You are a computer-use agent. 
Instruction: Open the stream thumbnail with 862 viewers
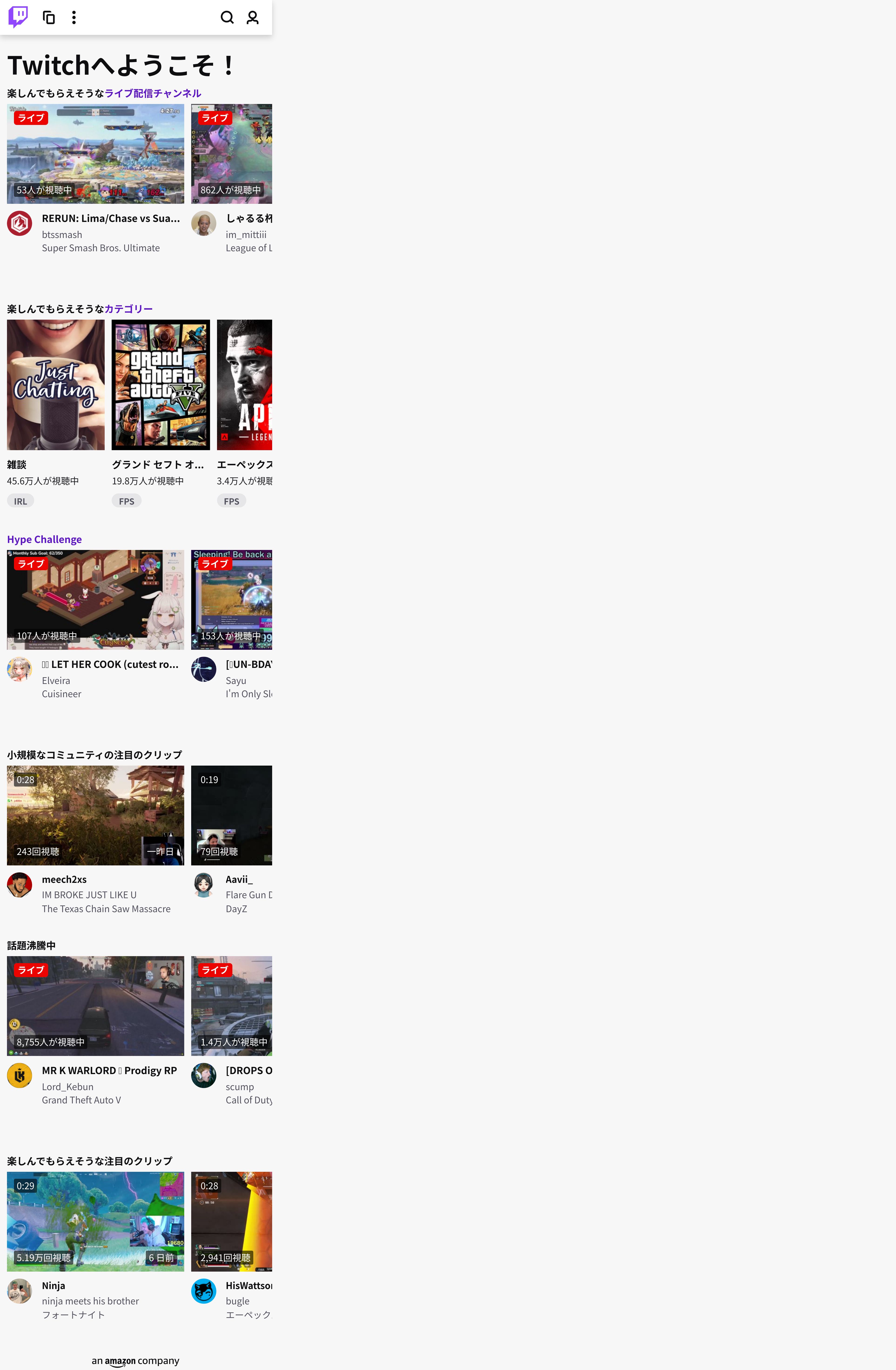click(x=231, y=154)
